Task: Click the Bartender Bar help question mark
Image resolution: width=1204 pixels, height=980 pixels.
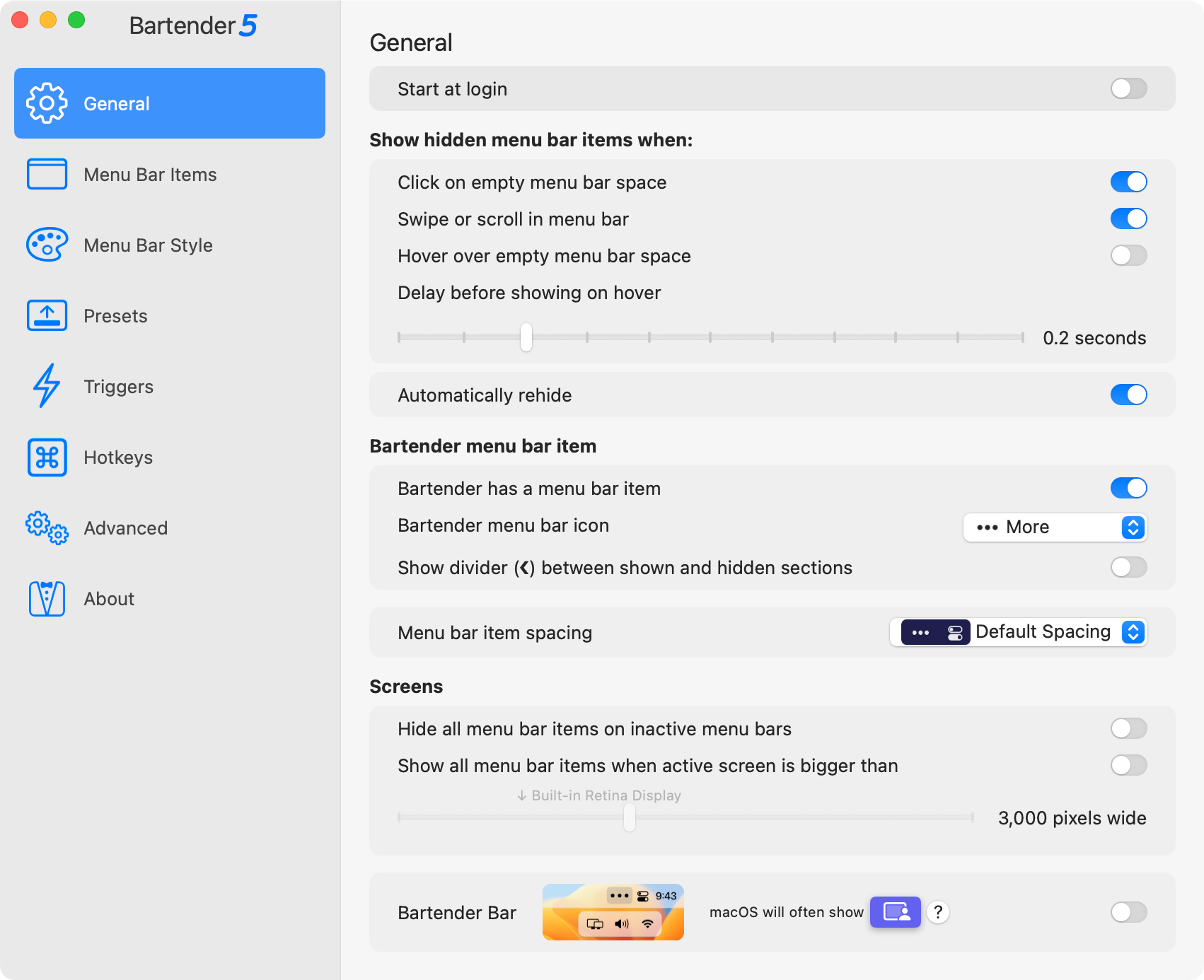Action: 938,912
